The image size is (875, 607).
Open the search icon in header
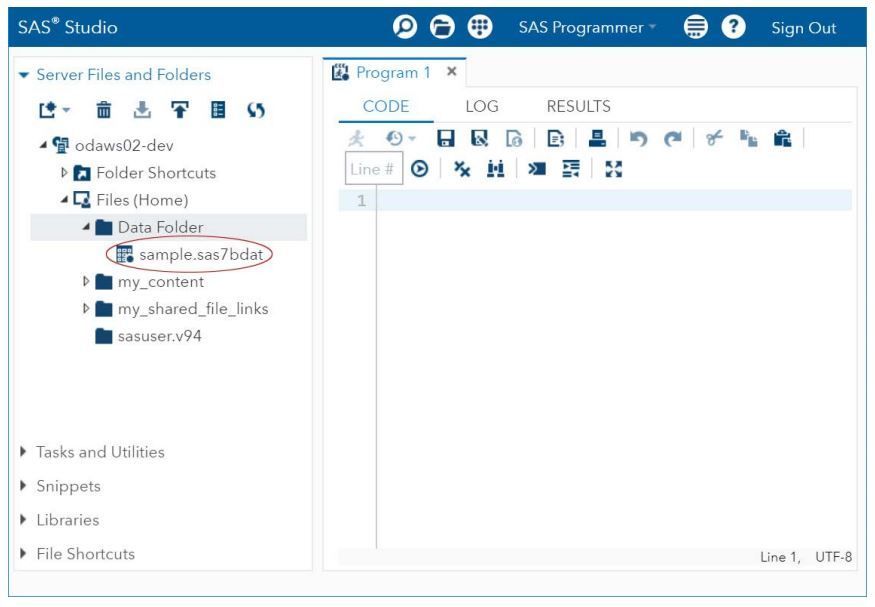pyautogui.click(x=405, y=27)
